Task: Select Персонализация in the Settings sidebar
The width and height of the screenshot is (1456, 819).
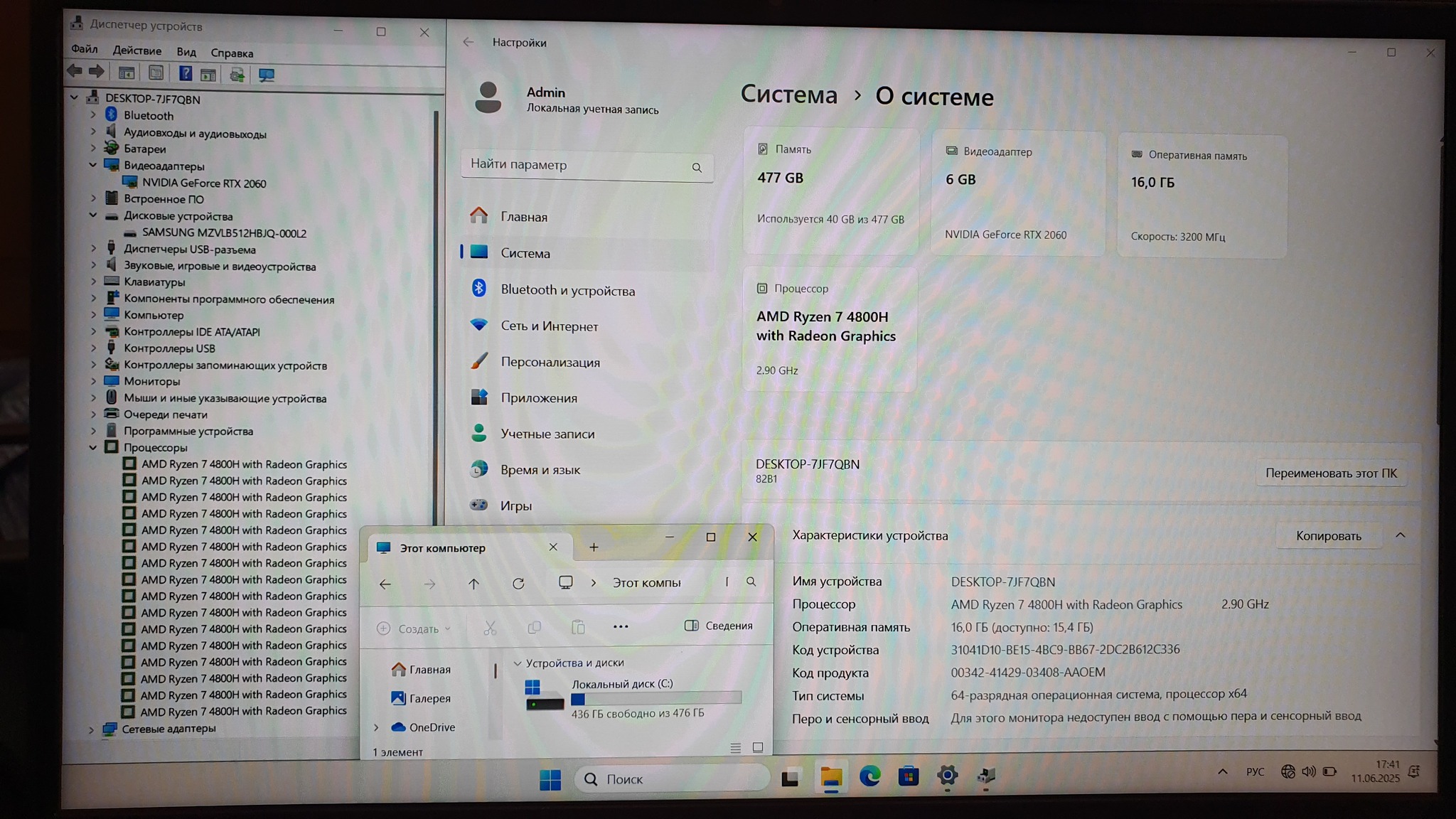Action: 550,363
